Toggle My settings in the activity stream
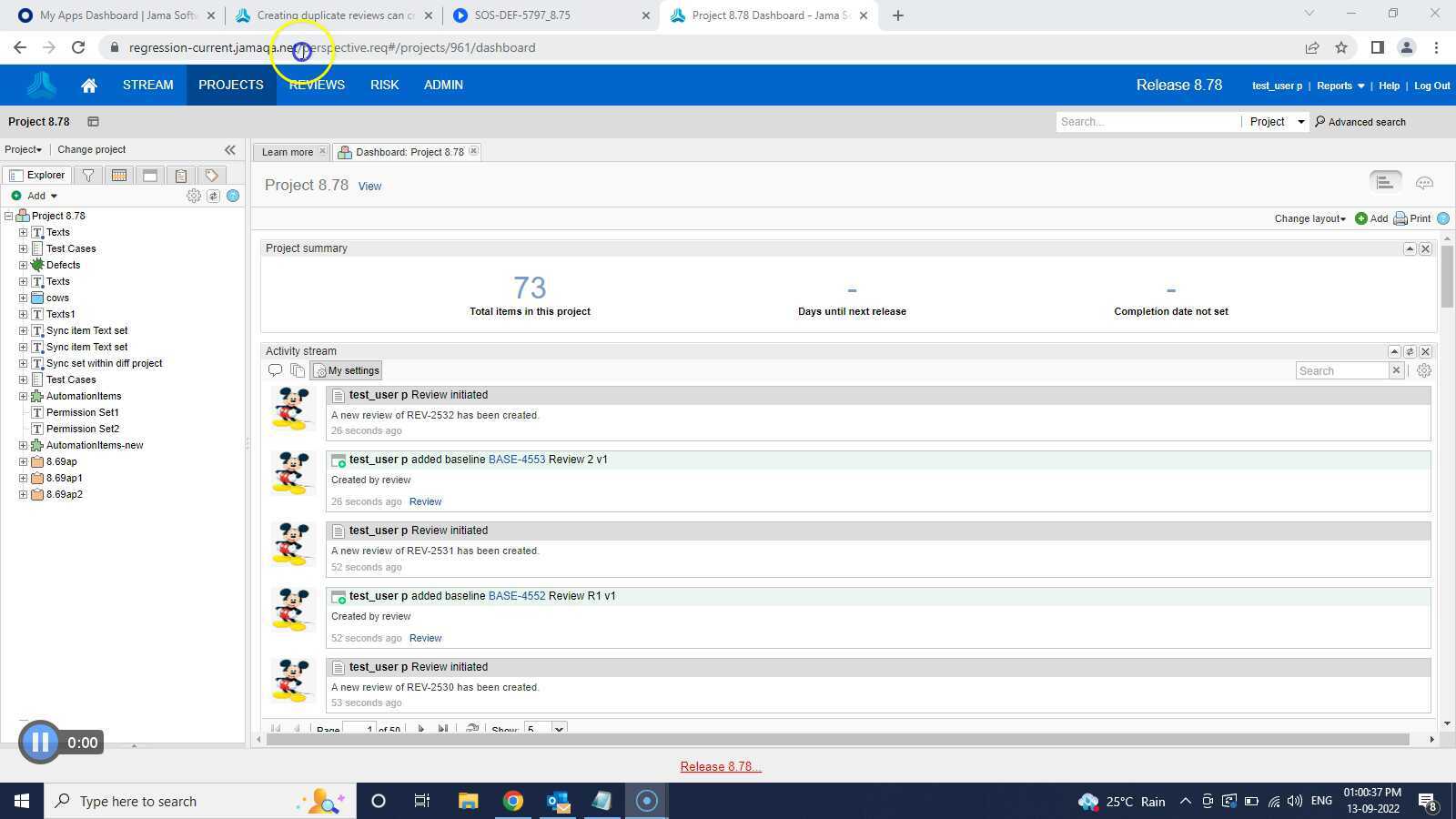 pyautogui.click(x=347, y=370)
